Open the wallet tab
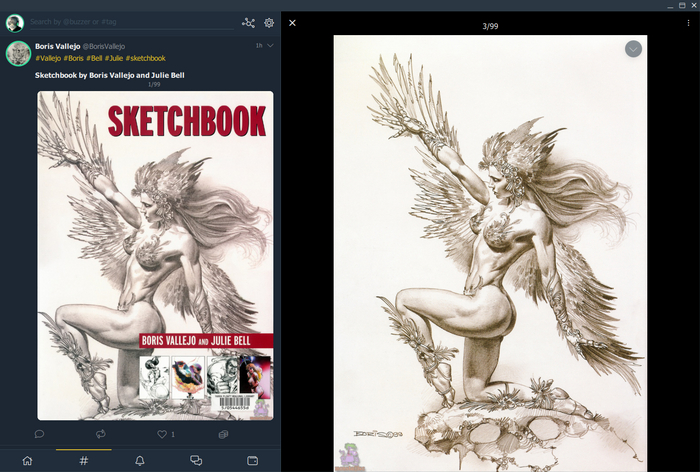This screenshot has width=700, height=472. point(253,460)
